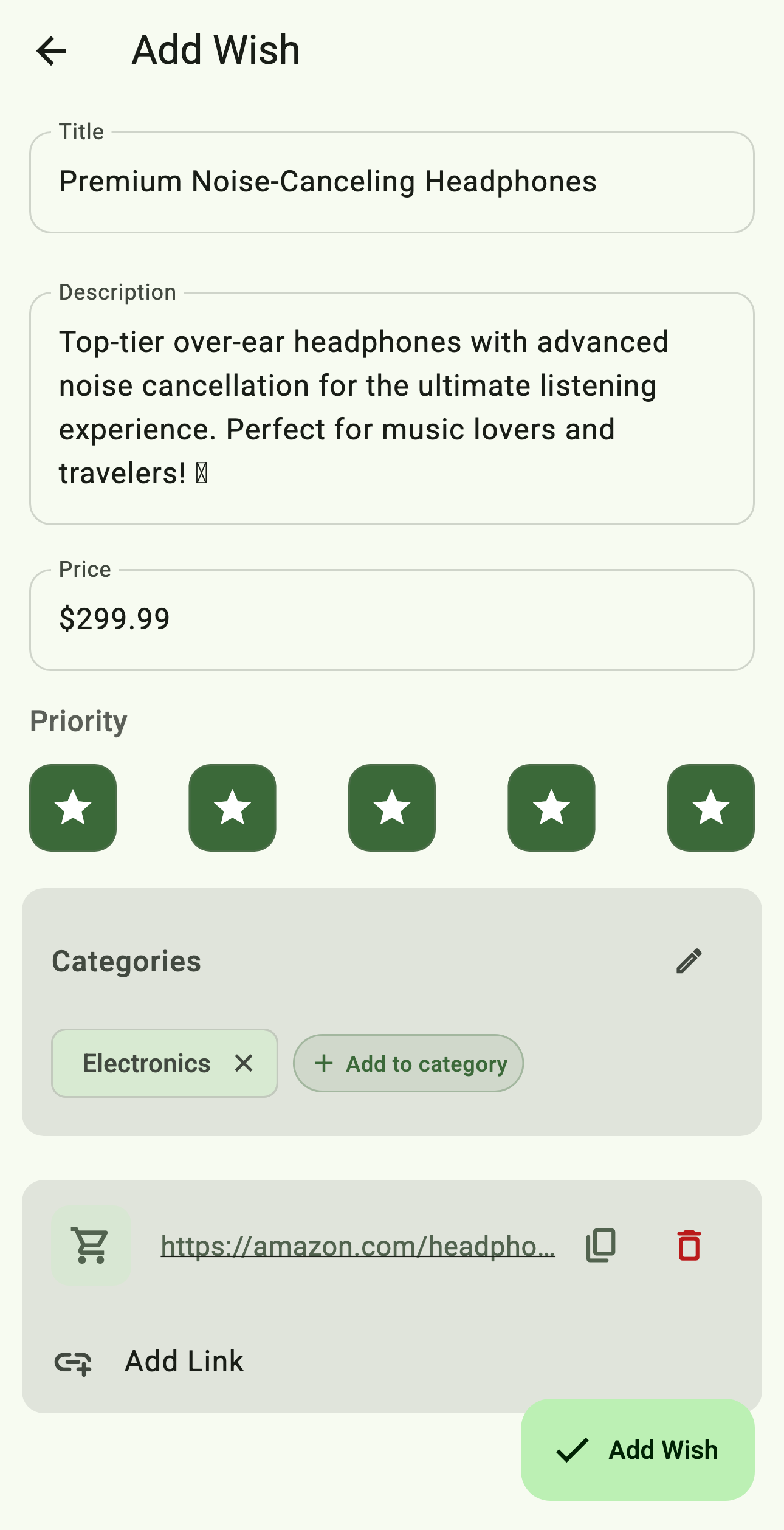
Task: Remove the Electronics category chip
Action: click(x=244, y=1063)
